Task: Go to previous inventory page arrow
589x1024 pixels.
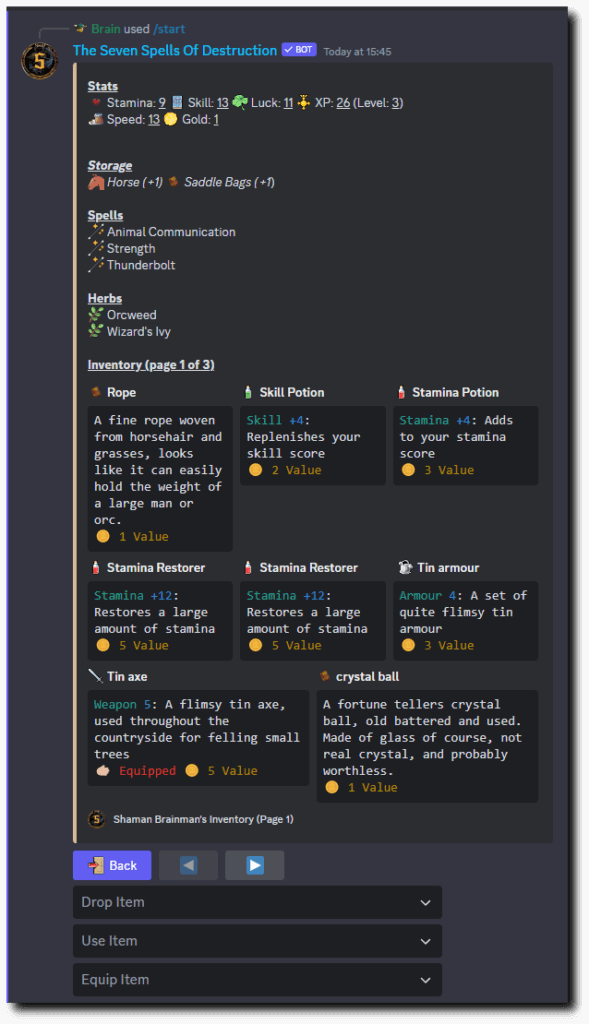Action: pyautogui.click(x=188, y=865)
